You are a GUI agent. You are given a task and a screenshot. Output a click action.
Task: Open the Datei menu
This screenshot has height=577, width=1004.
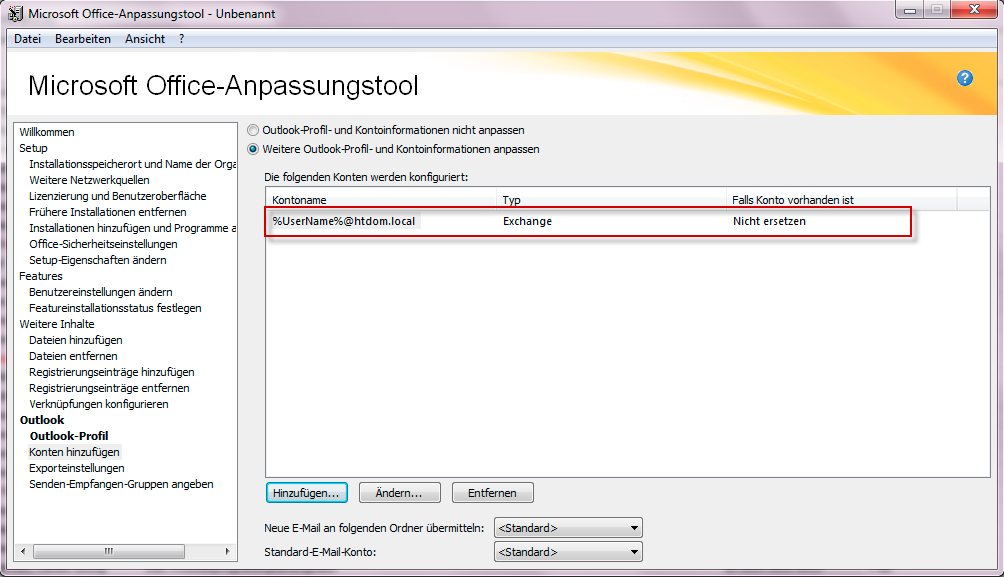click(28, 38)
